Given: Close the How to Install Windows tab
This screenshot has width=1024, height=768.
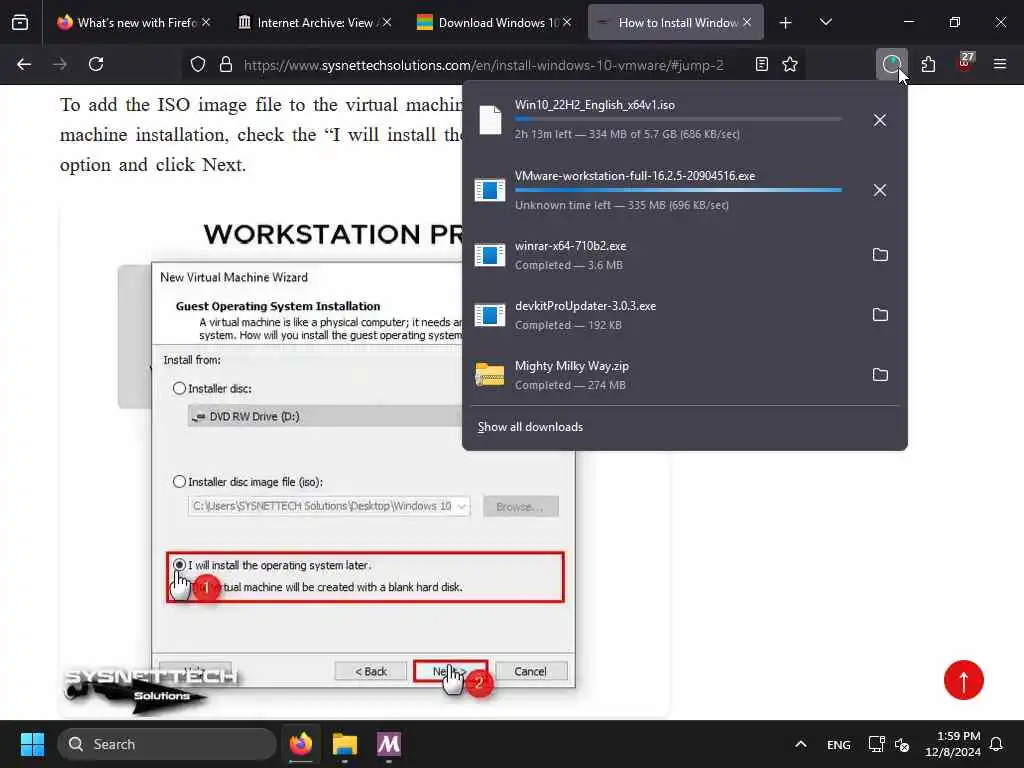Looking at the screenshot, I should (x=747, y=22).
